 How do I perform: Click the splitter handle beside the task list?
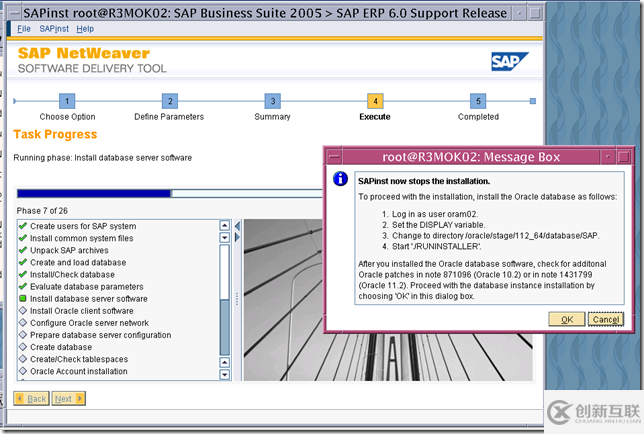point(237,299)
